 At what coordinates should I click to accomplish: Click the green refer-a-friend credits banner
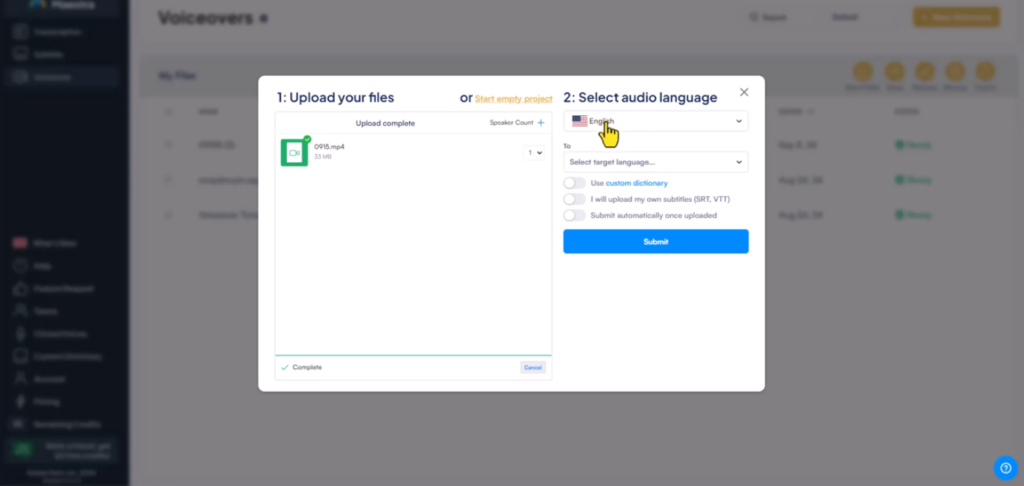tap(63, 449)
